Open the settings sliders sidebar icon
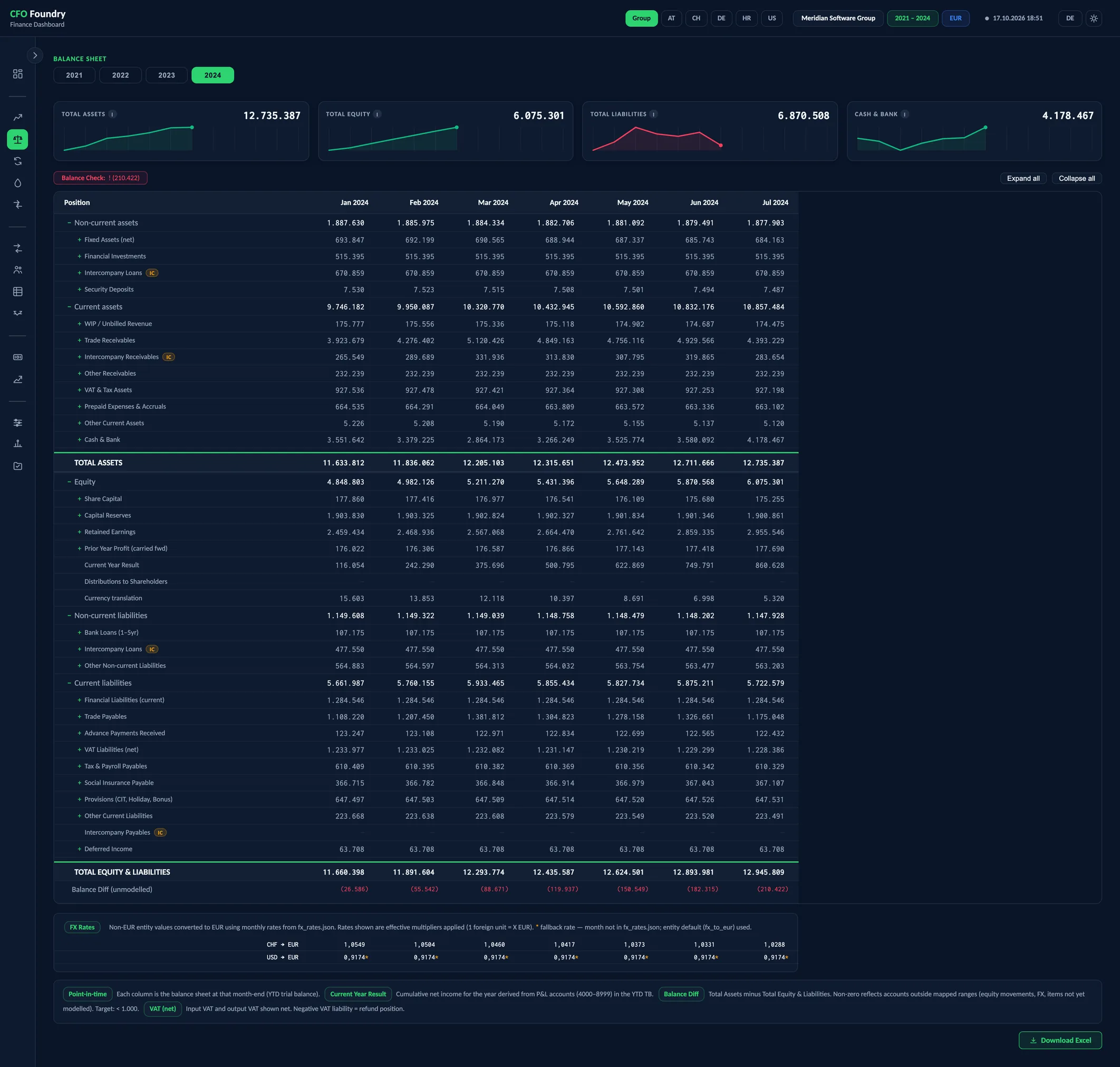 [17, 422]
